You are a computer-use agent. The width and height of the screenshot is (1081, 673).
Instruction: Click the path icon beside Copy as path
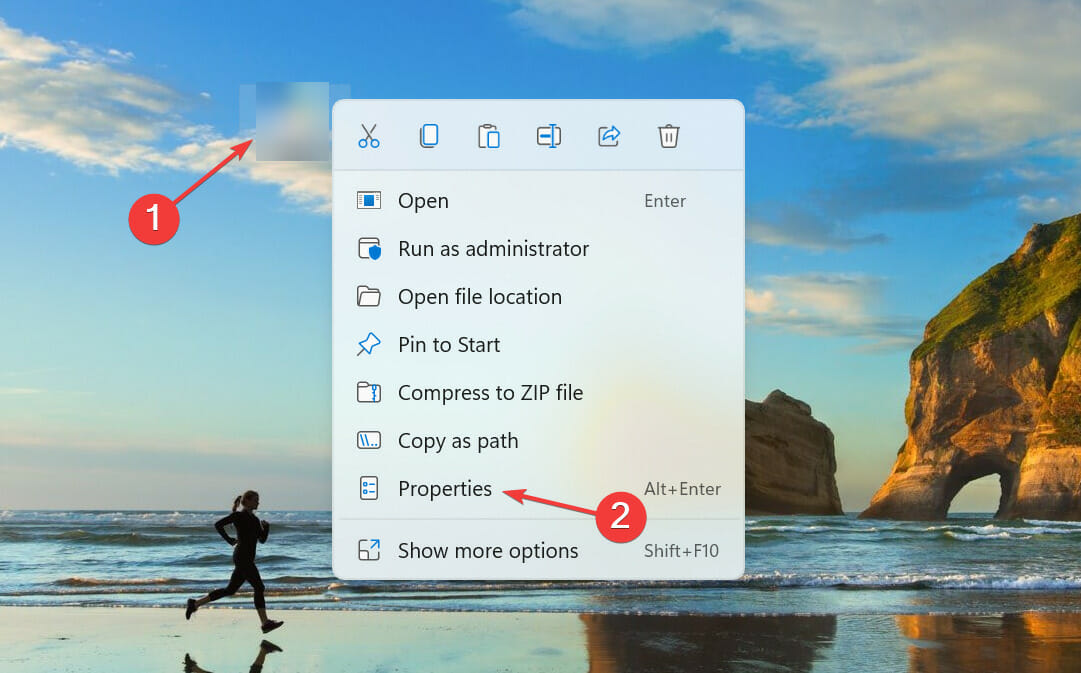[x=369, y=440]
